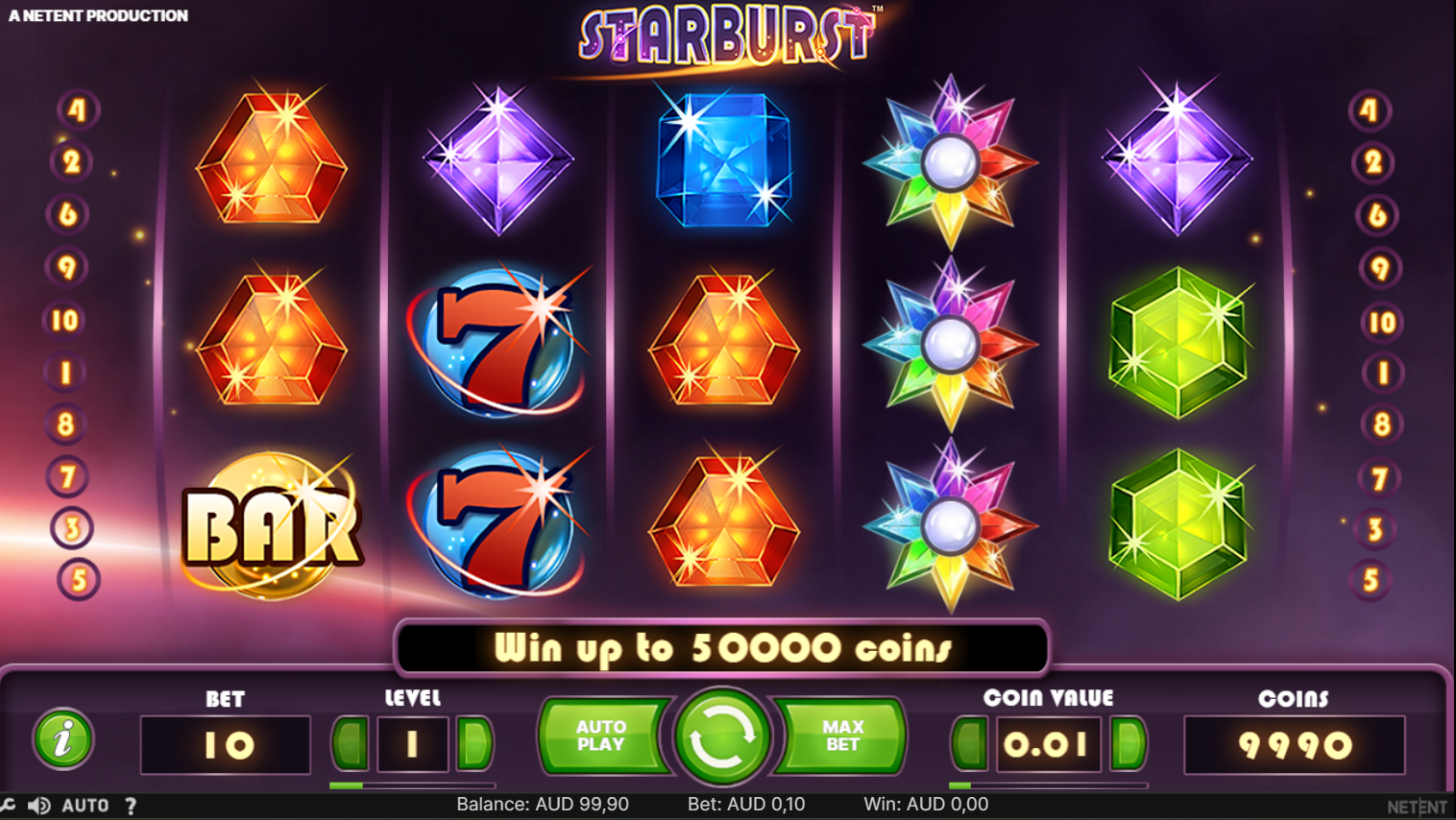Open the paytable info button
Image resolution: width=1456 pixels, height=820 pixels.
[63, 739]
